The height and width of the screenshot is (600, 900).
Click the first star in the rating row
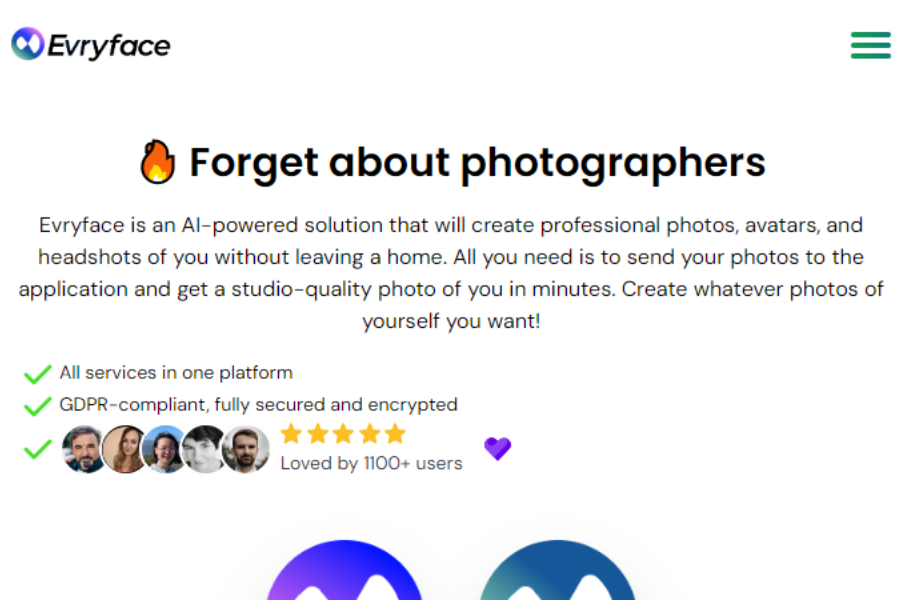[292, 433]
